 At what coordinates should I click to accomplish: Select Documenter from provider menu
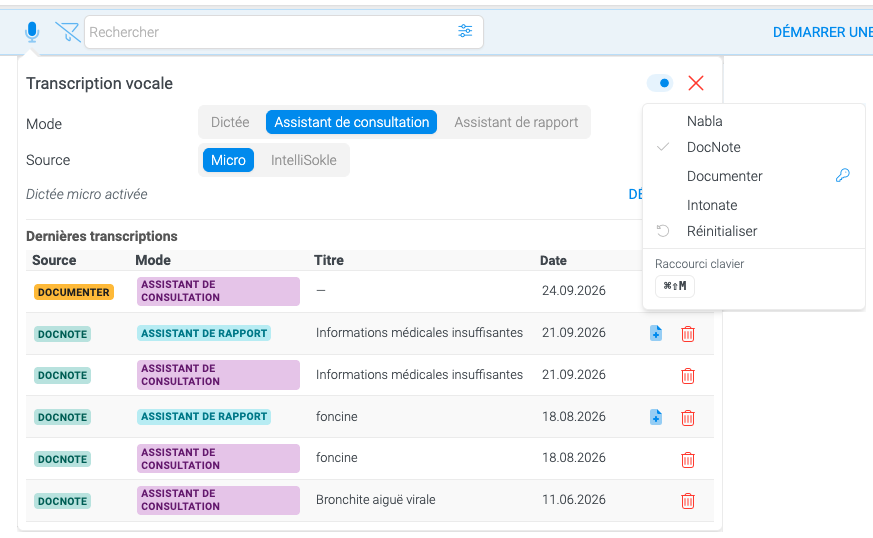pyautogui.click(x=724, y=176)
